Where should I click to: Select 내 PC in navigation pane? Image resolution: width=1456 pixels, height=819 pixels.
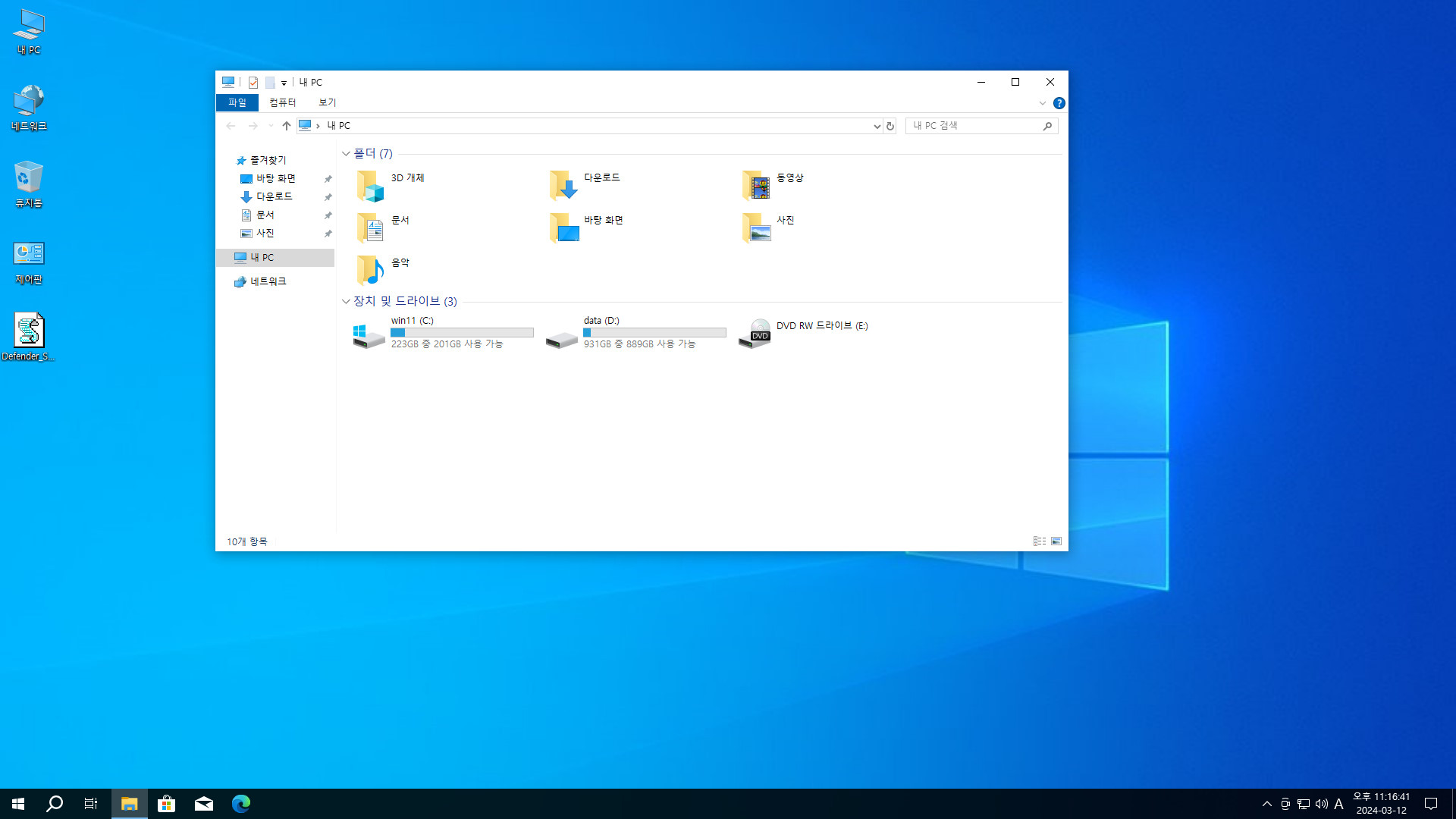(275, 258)
